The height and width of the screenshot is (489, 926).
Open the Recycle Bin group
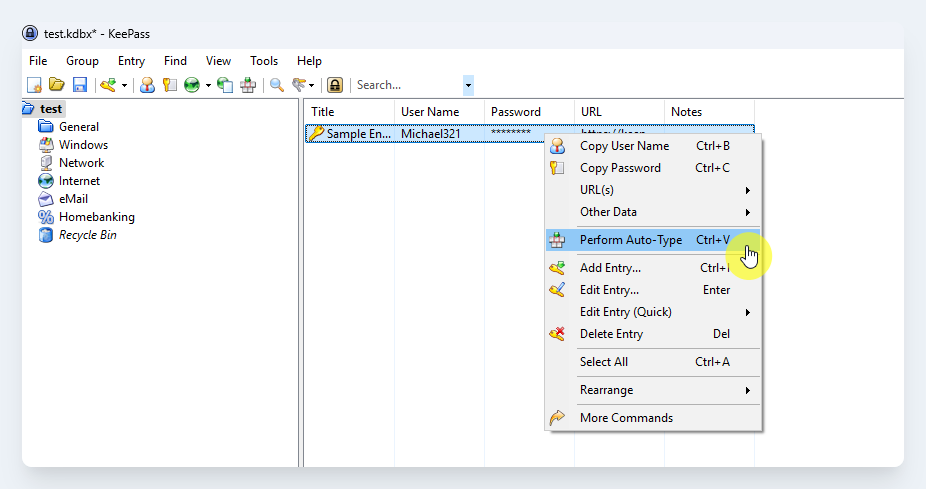[88, 235]
